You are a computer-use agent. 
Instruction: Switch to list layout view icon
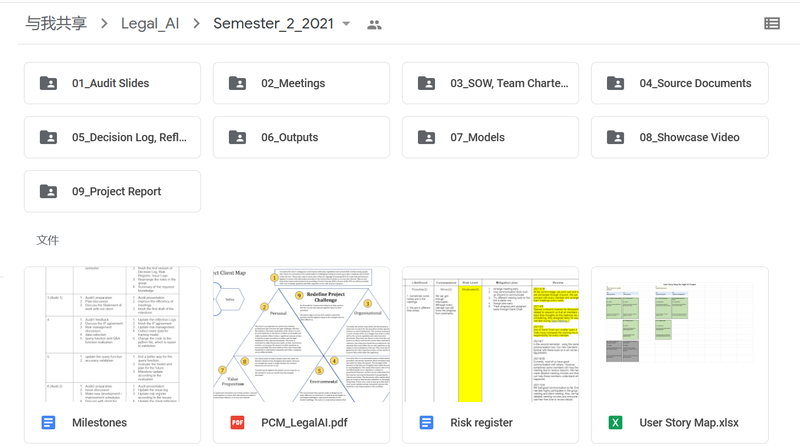(x=771, y=23)
